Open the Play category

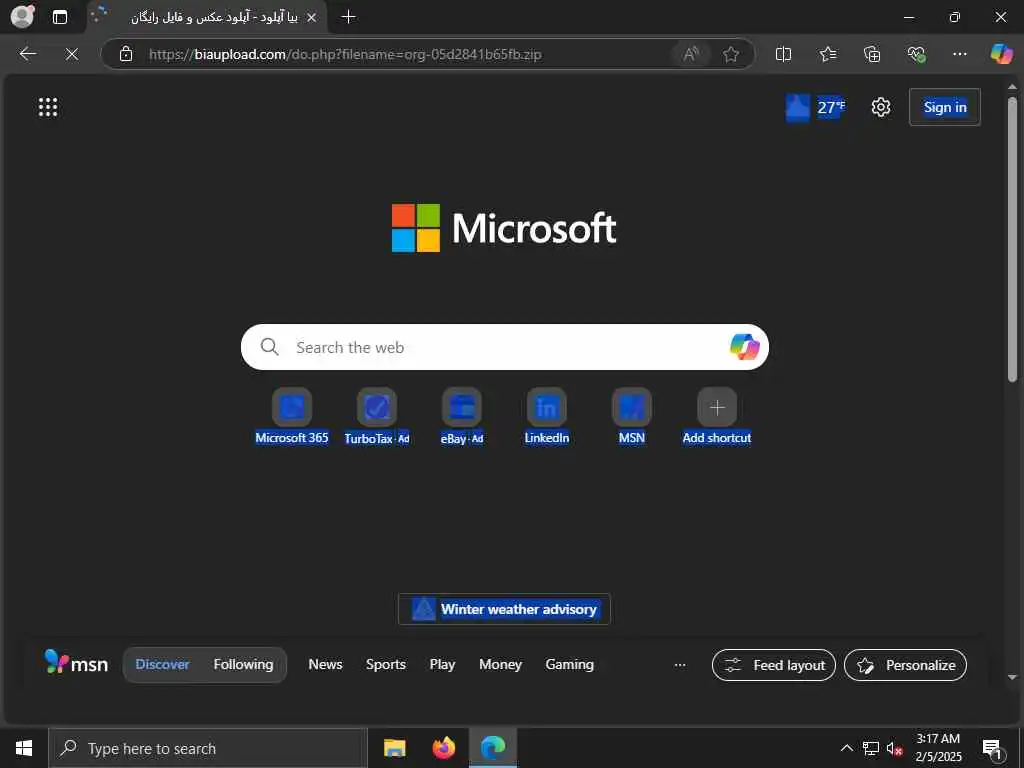(442, 665)
